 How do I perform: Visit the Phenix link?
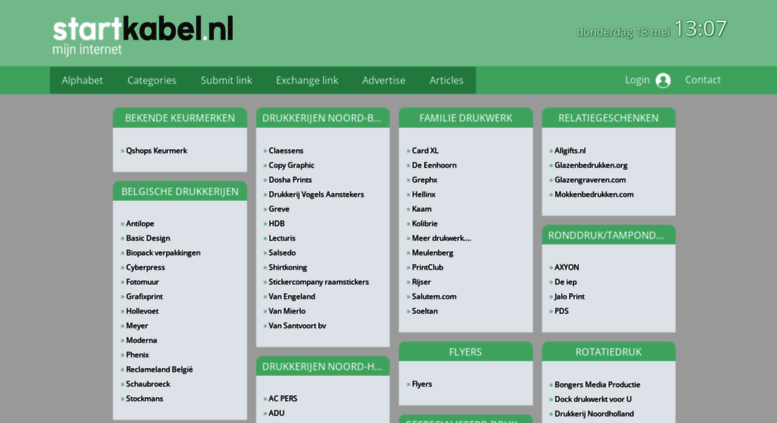(x=137, y=355)
